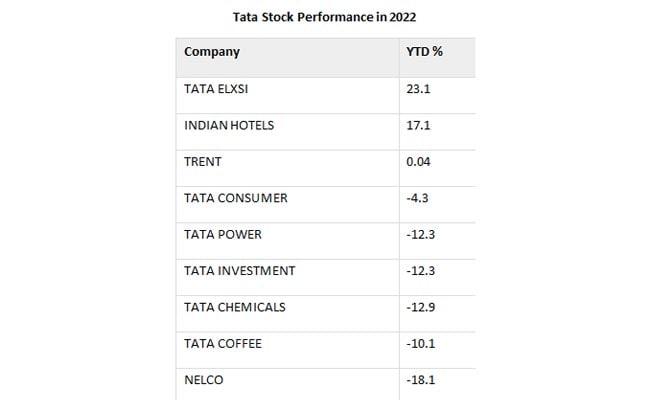Select the 0.04 YTD value for Trent
This screenshot has width=650, height=400.
[x=419, y=161]
